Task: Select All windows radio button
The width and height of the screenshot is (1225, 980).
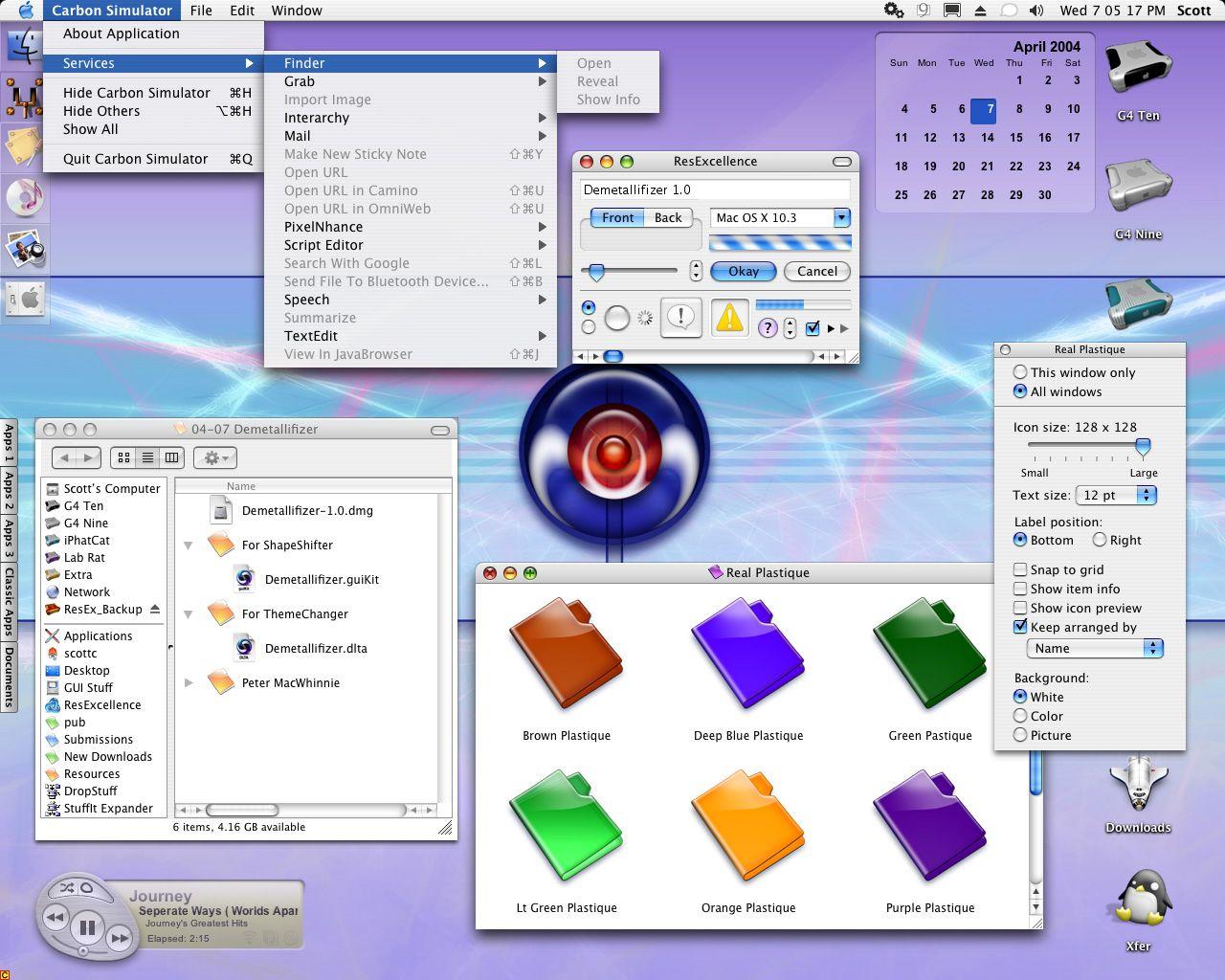Action: 1020,391
